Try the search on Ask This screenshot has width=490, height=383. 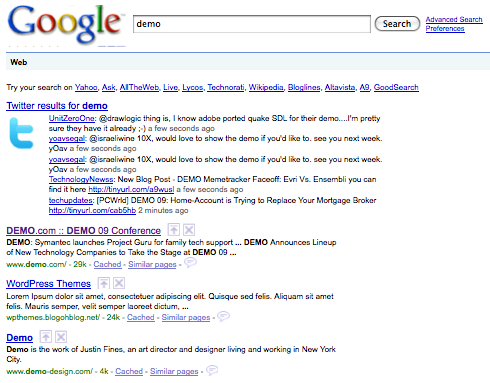pos(108,87)
